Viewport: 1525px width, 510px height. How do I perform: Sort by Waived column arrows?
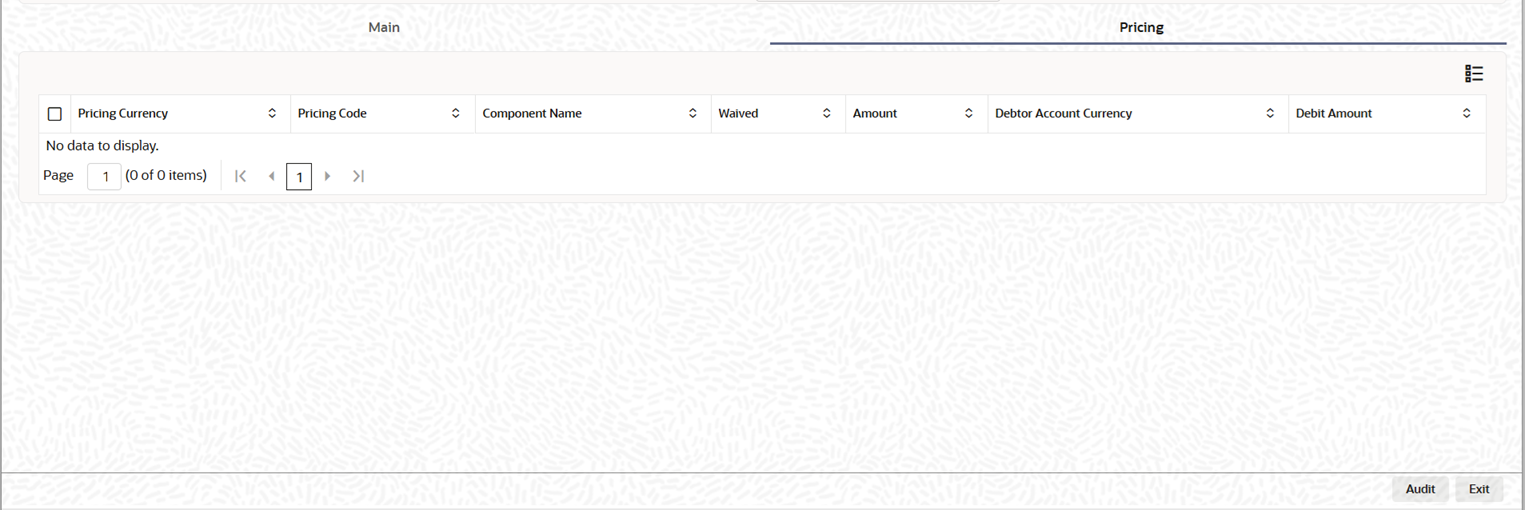pyautogui.click(x=827, y=114)
